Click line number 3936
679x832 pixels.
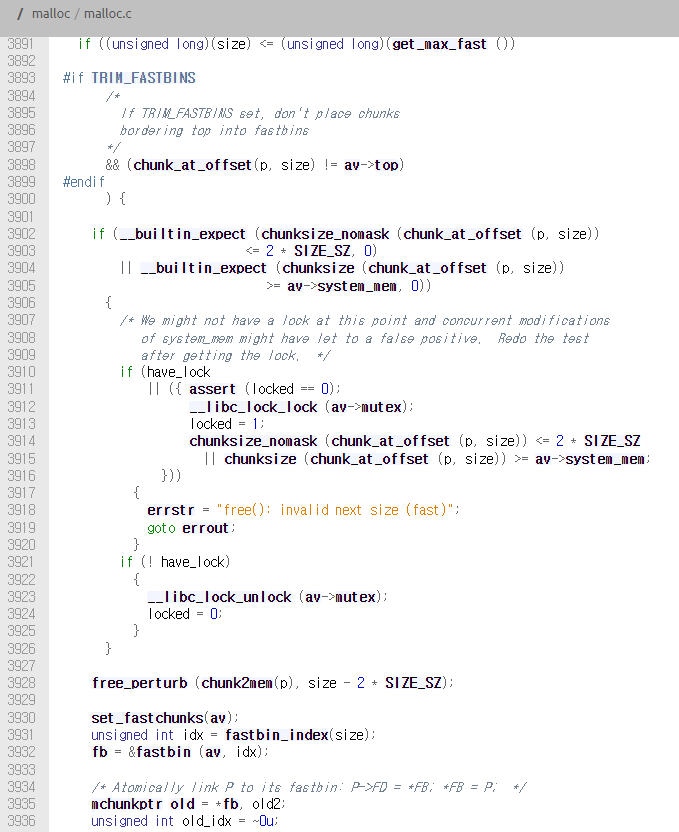[x=21, y=821]
